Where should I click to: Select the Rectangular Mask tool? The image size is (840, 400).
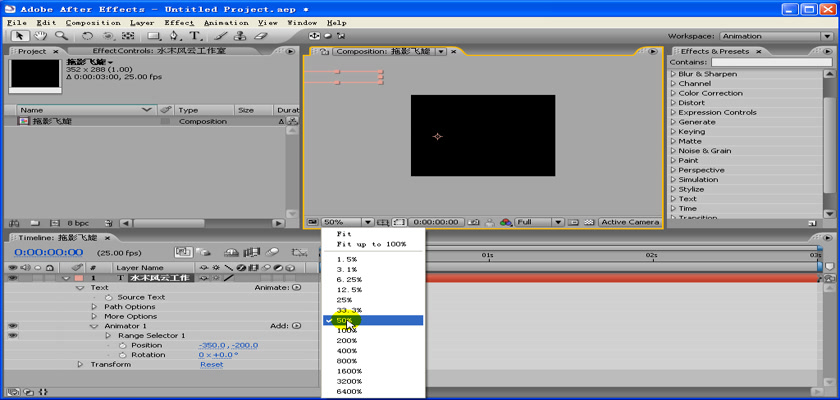(x=154, y=36)
